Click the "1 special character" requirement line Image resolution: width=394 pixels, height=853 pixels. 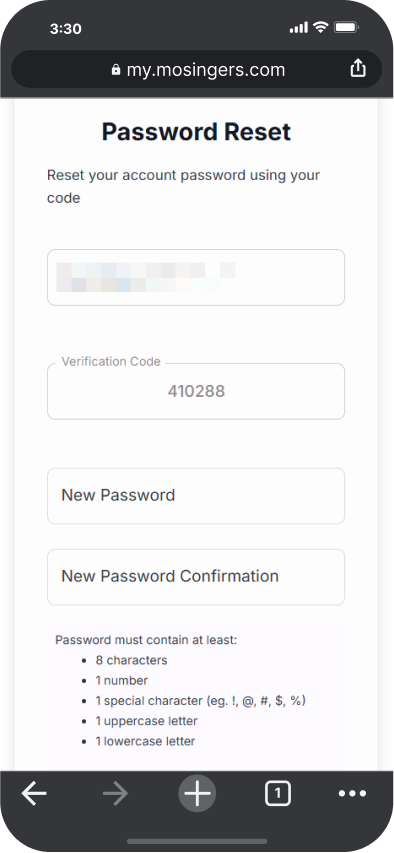pyautogui.click(x=200, y=701)
